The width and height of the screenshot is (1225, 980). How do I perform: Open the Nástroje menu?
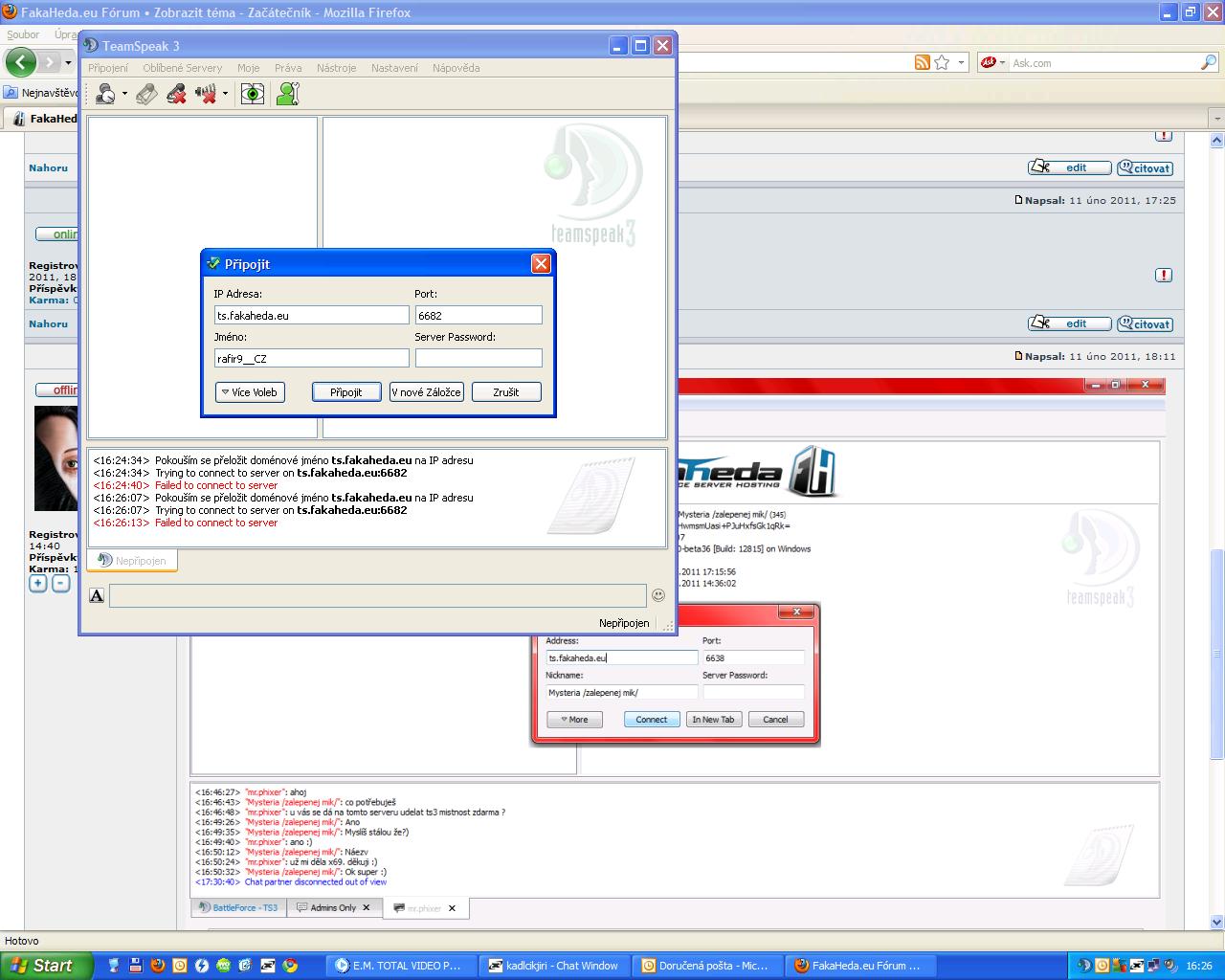[337, 68]
